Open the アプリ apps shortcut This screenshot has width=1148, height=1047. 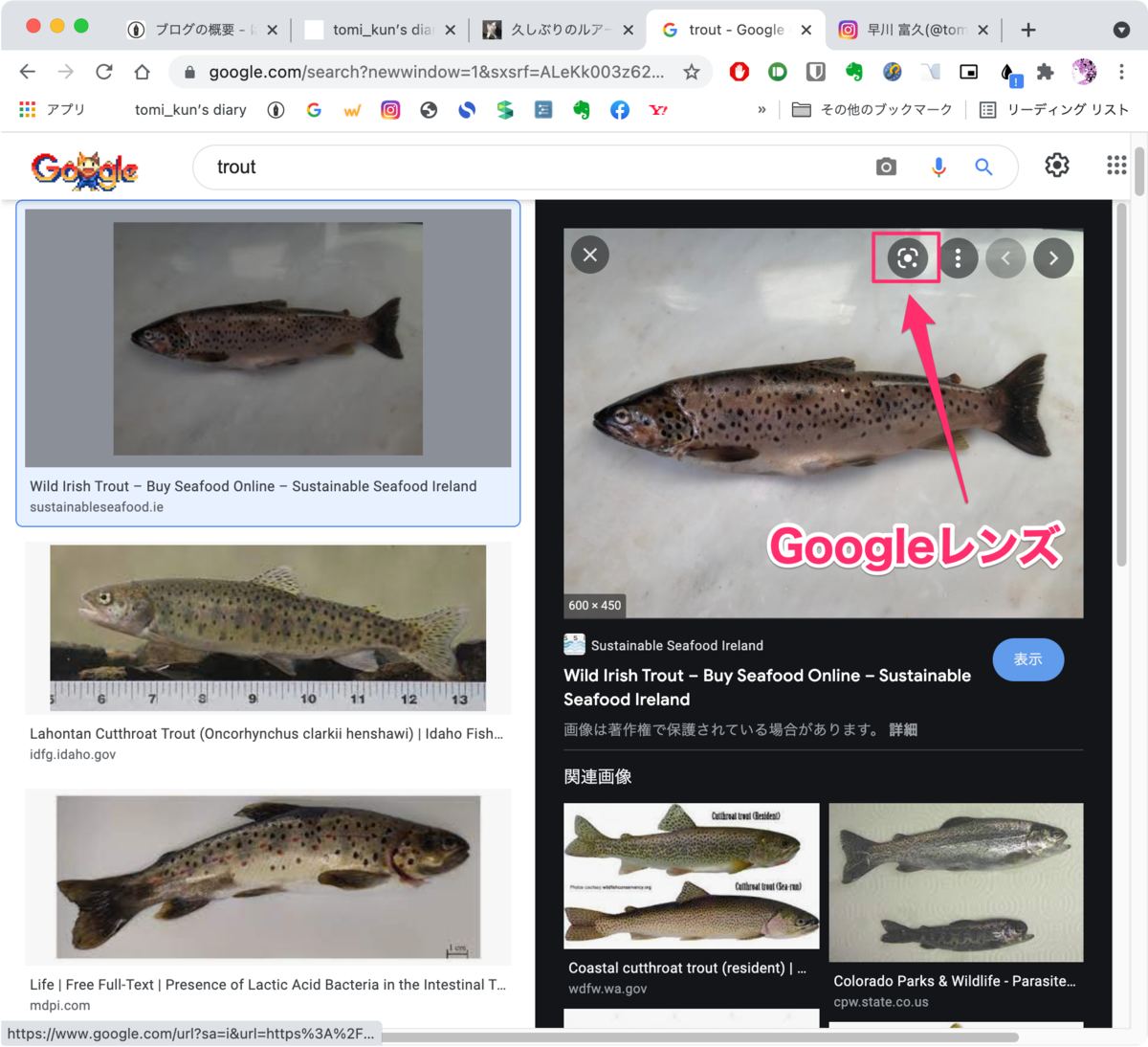(53, 110)
